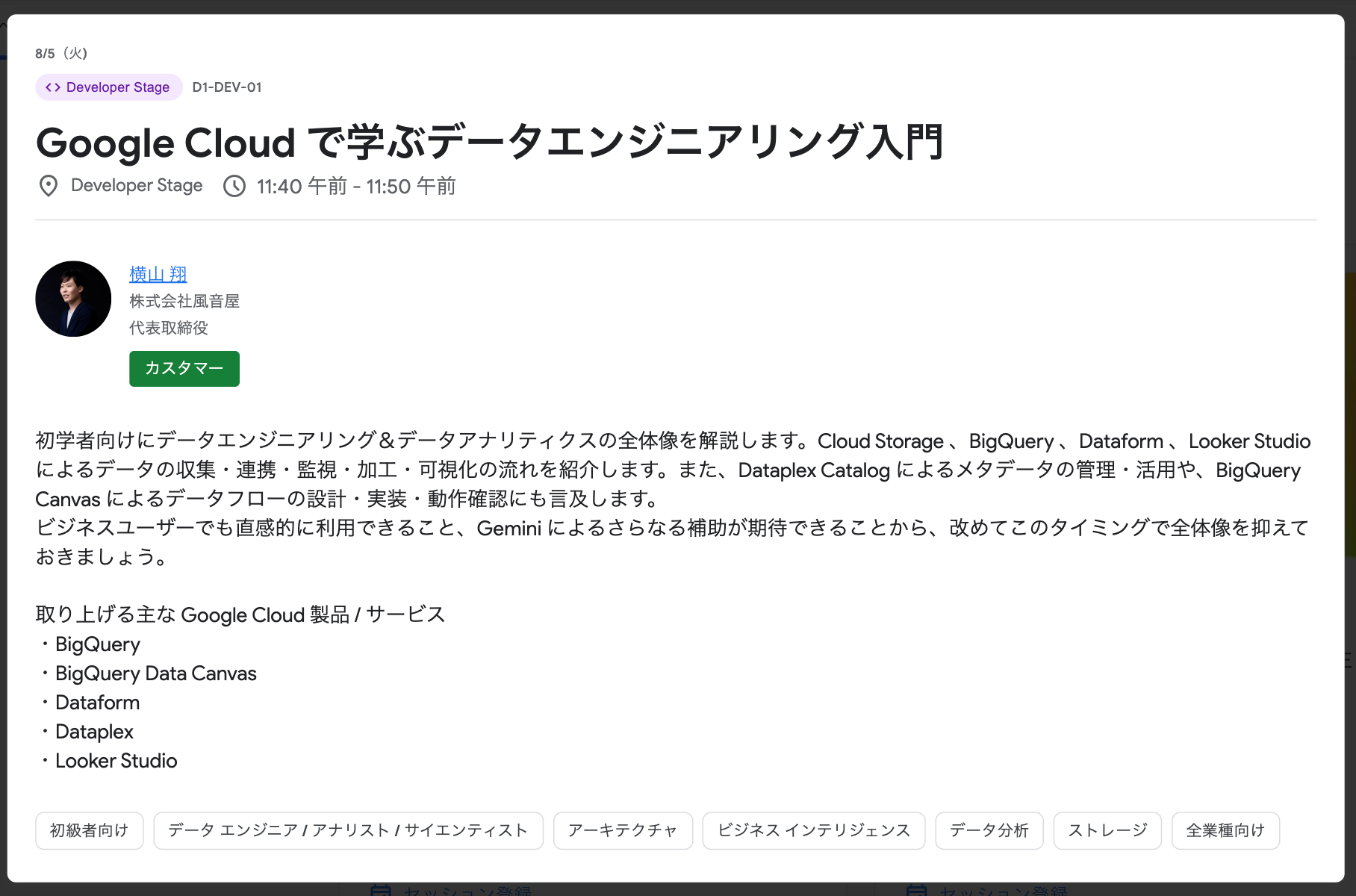Open speaker 横山 翔 profile link
This screenshot has height=896, width=1356.
[x=158, y=274]
